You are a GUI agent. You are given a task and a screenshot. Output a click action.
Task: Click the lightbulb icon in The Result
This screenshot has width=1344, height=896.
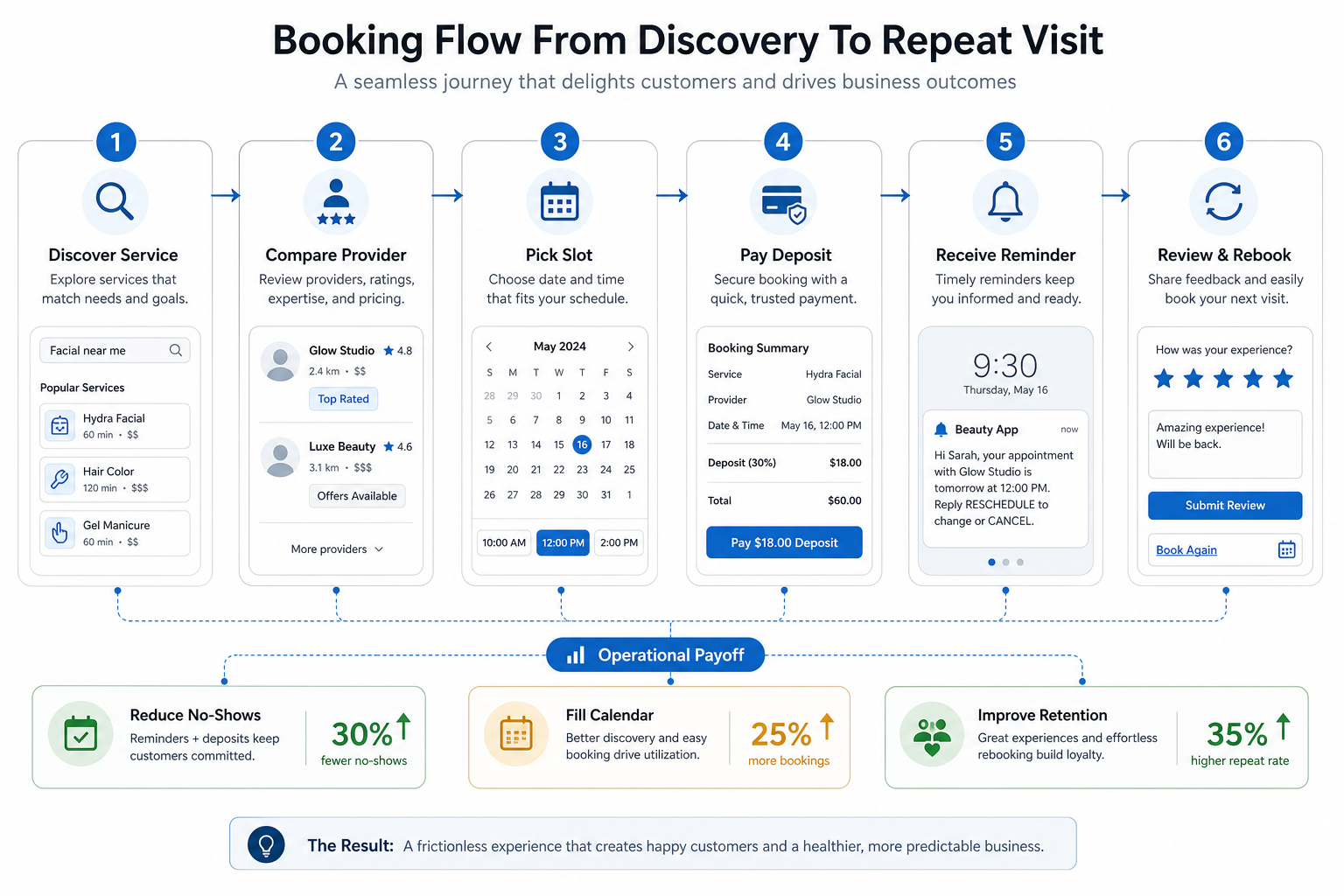[x=266, y=844]
